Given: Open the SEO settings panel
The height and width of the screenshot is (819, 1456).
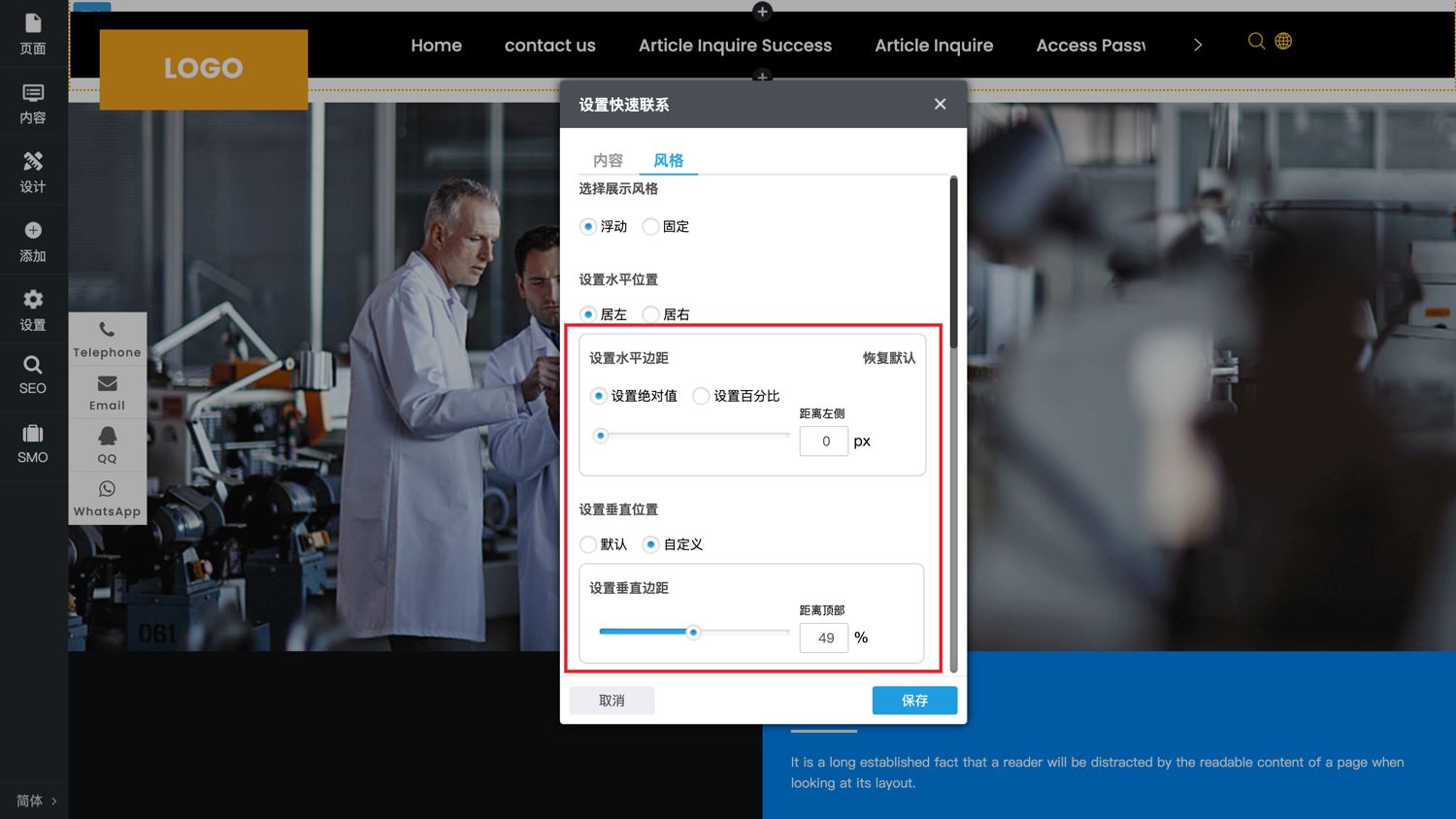Looking at the screenshot, I should (33, 376).
